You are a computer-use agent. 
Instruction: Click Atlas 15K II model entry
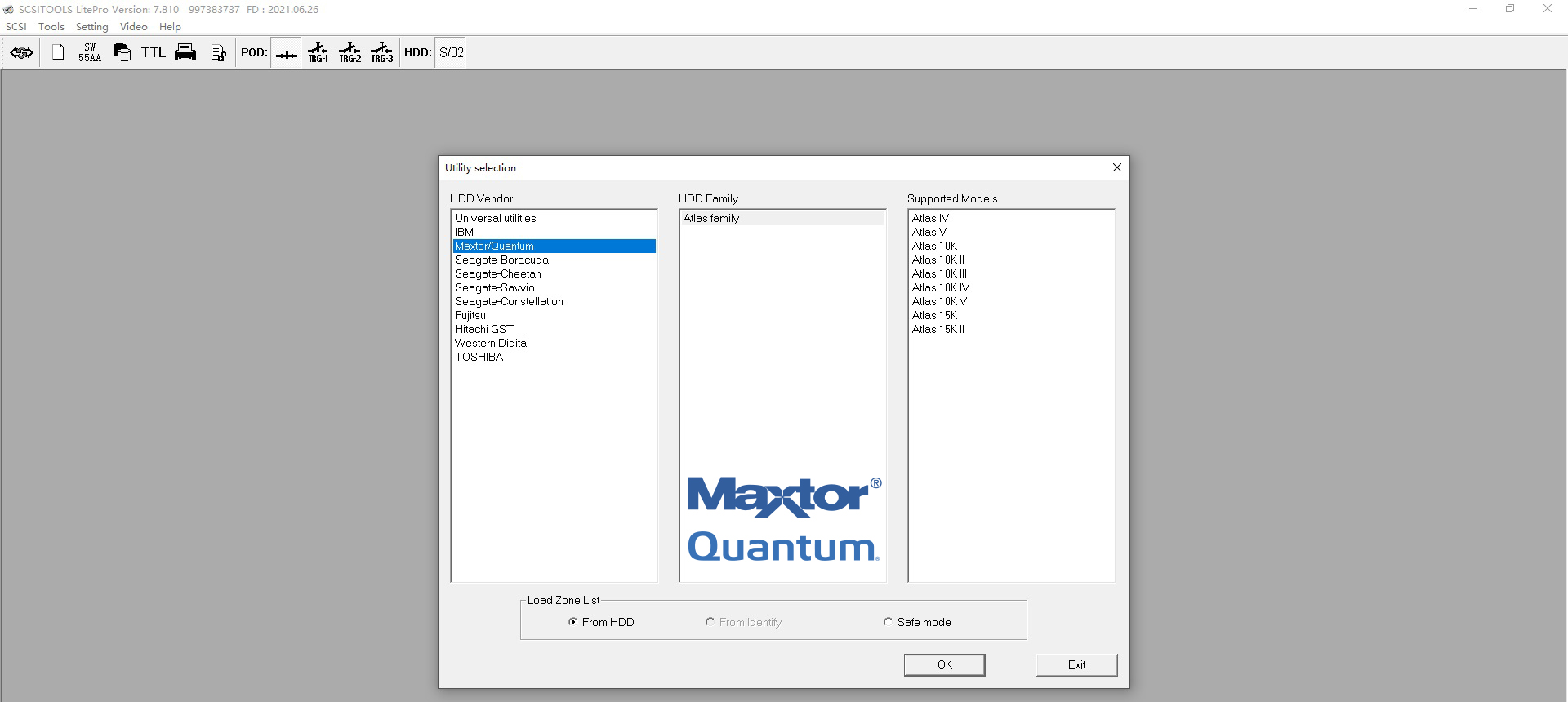(x=1011, y=329)
